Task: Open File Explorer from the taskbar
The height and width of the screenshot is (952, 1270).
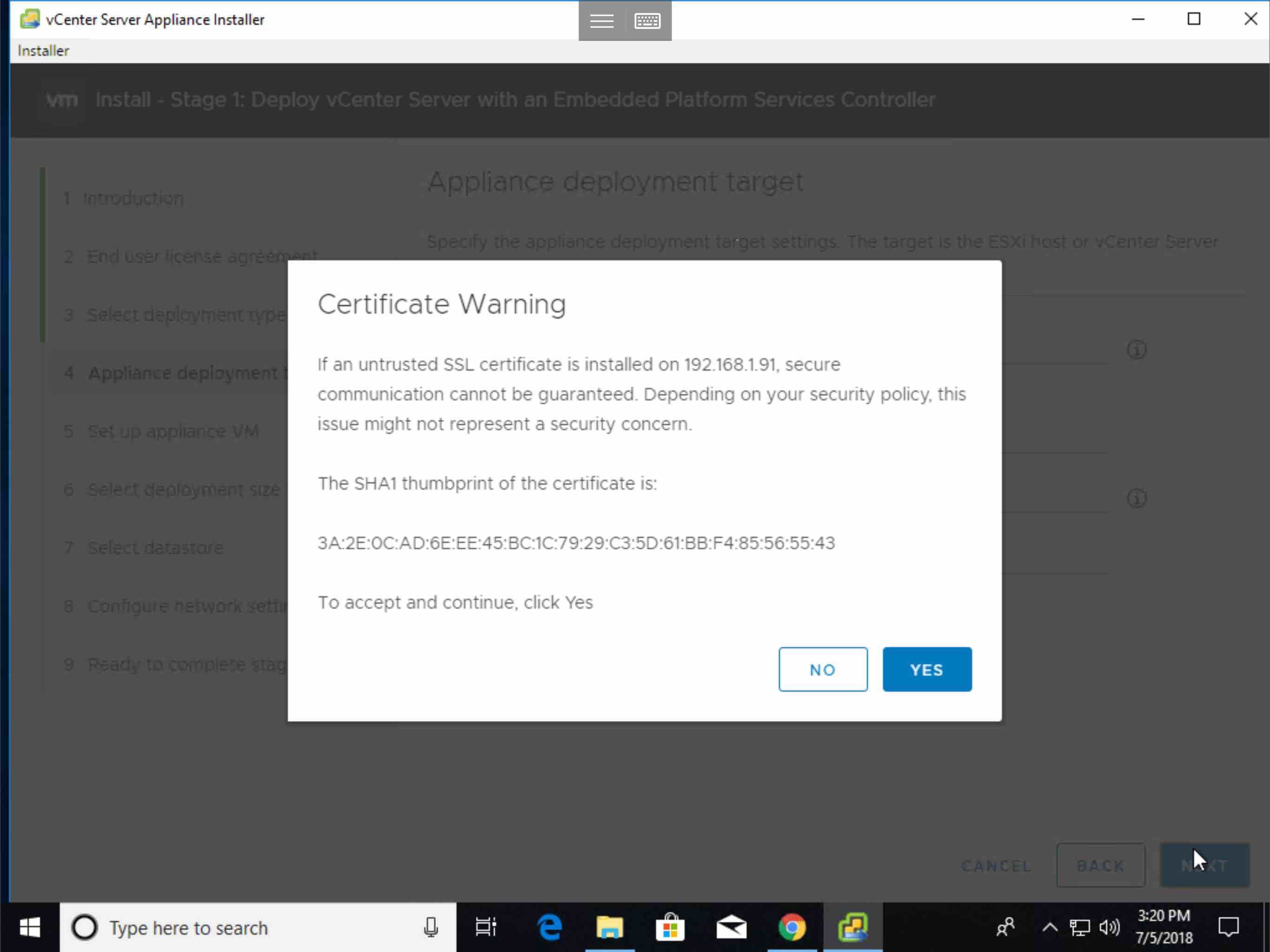Action: (x=609, y=927)
